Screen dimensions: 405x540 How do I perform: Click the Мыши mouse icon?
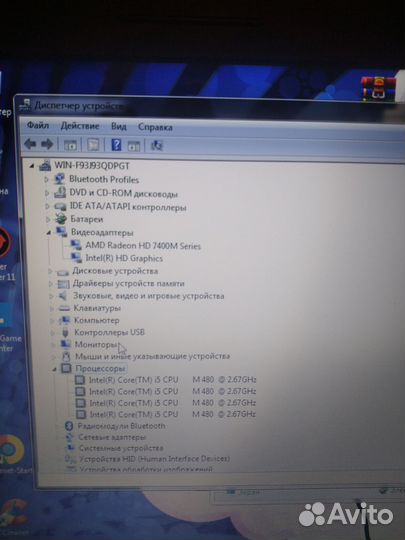65,356
